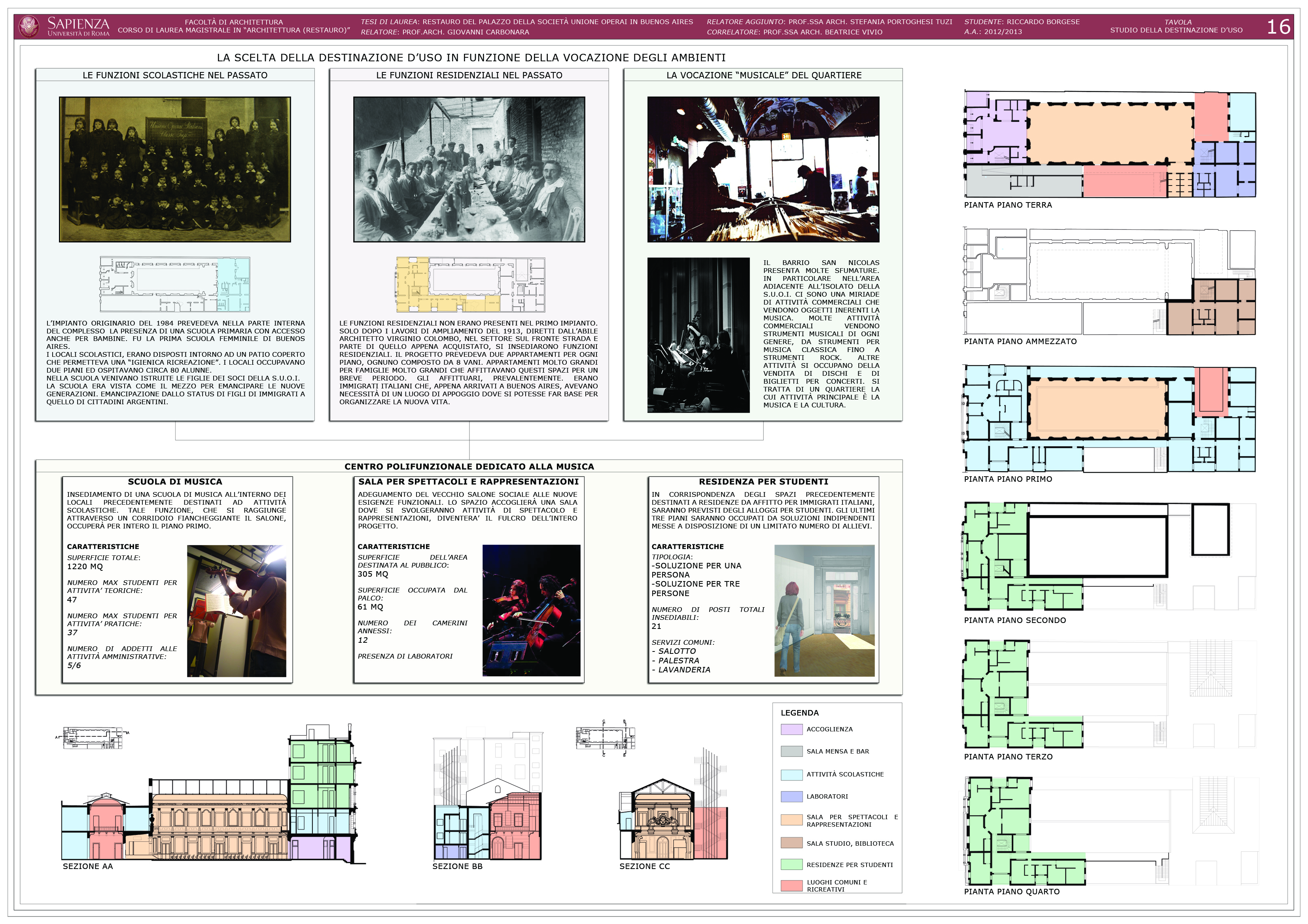1308x924 pixels.
Task: Open the black-and-white banquet table photo
Action: click(469, 169)
